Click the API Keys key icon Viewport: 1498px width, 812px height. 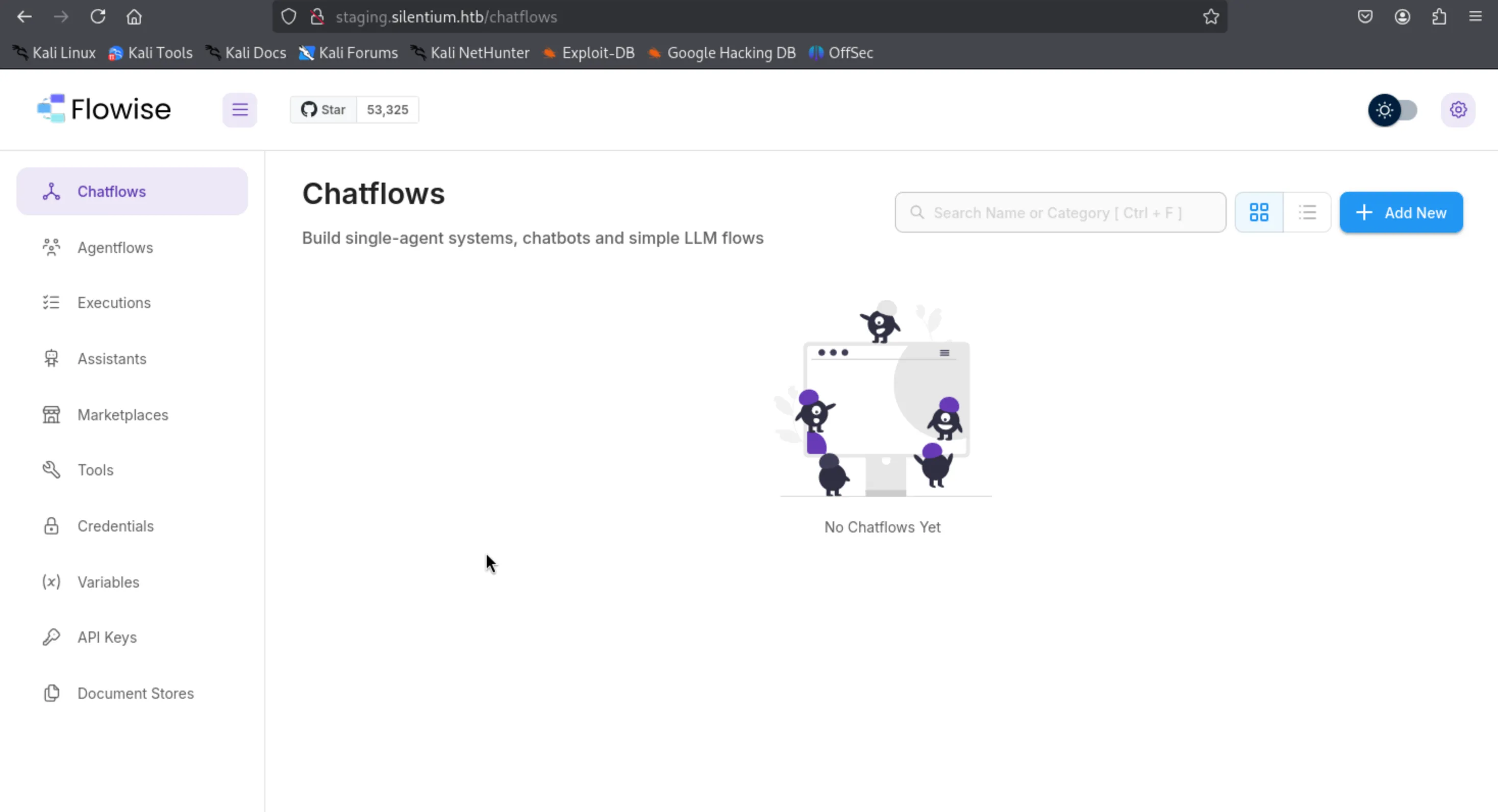tap(51, 637)
